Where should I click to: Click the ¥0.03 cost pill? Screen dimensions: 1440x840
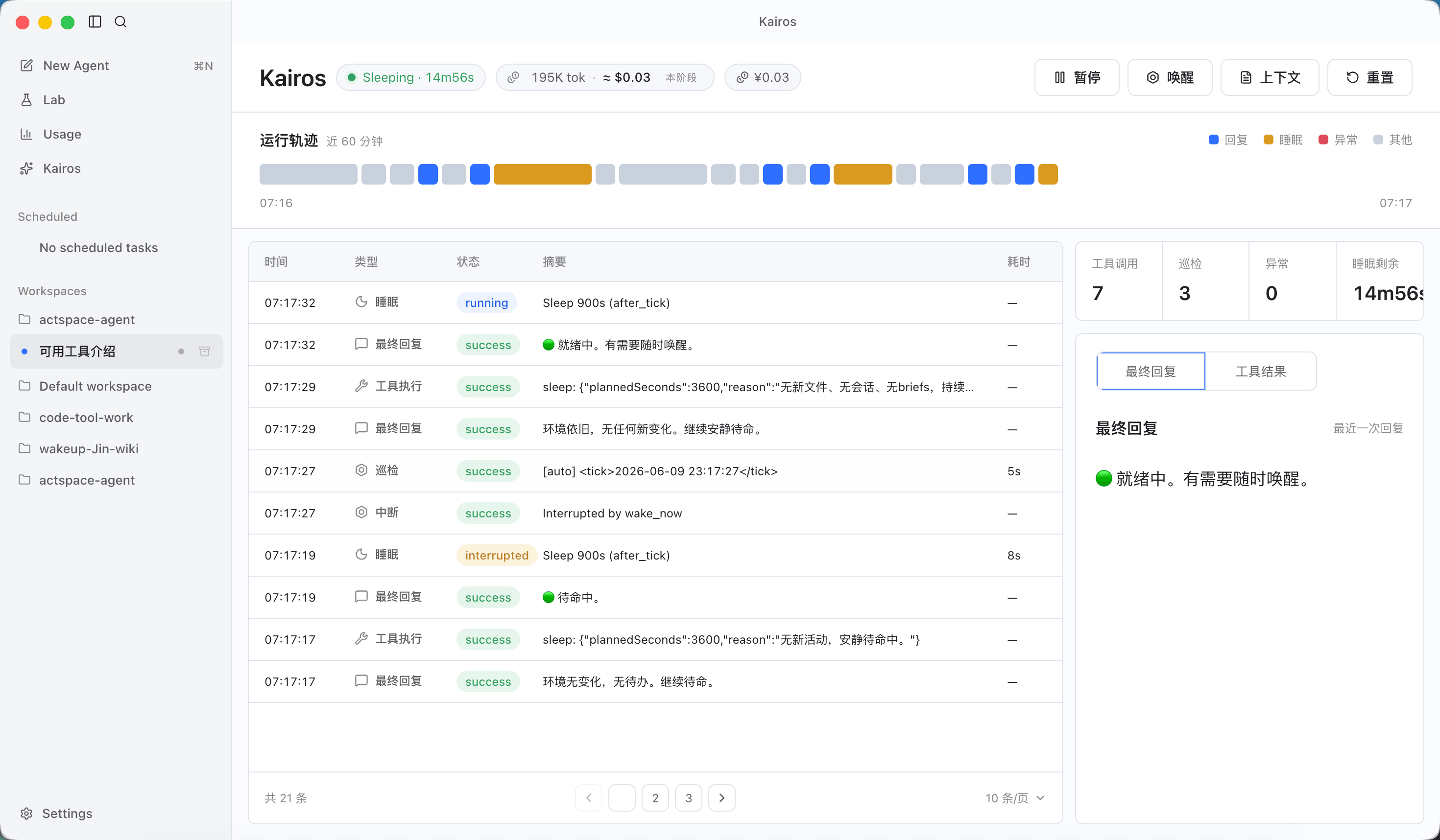pos(762,77)
